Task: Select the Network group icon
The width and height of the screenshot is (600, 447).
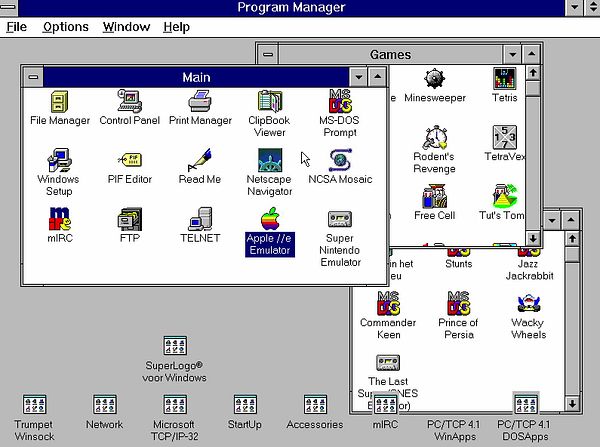Action: 104,404
